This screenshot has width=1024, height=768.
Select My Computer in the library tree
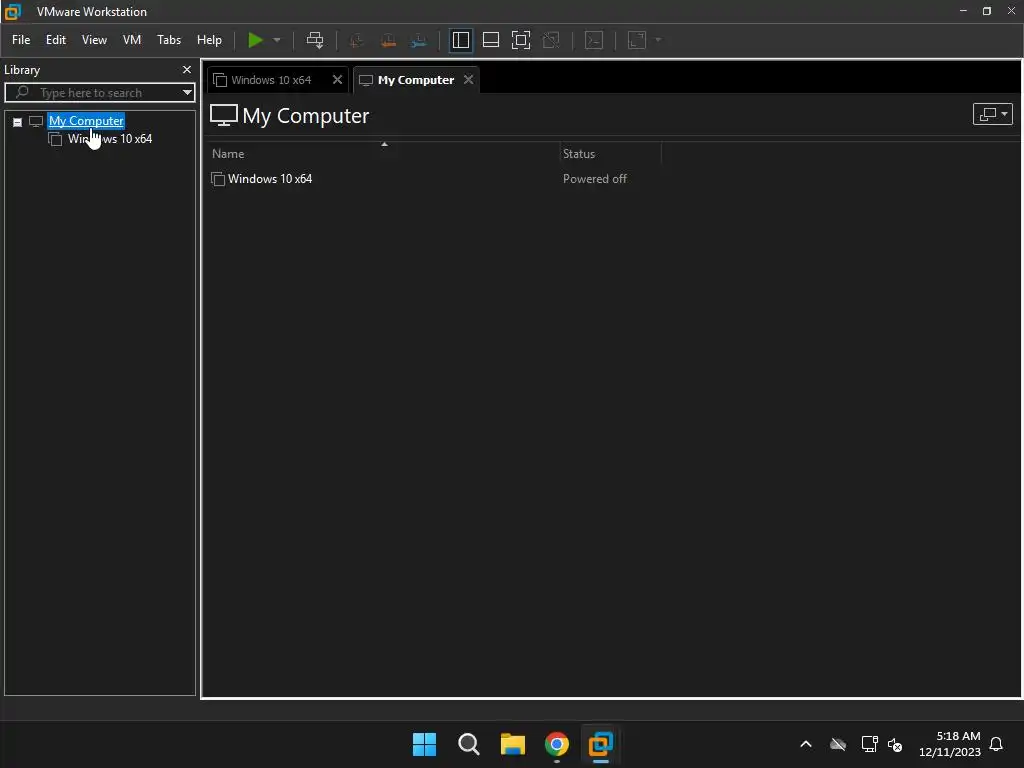point(86,121)
